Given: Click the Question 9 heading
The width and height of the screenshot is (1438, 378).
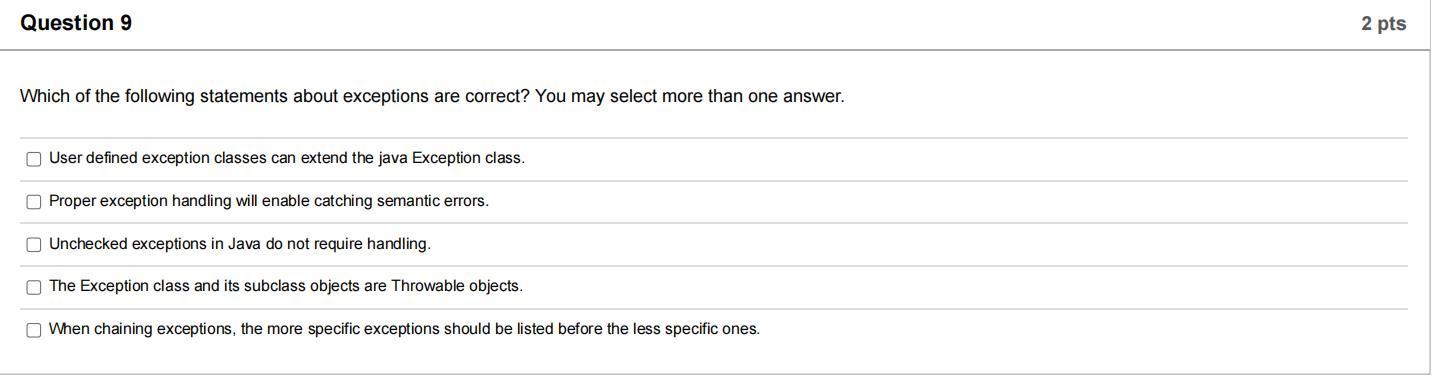Looking at the screenshot, I should pyautogui.click(x=76, y=23).
